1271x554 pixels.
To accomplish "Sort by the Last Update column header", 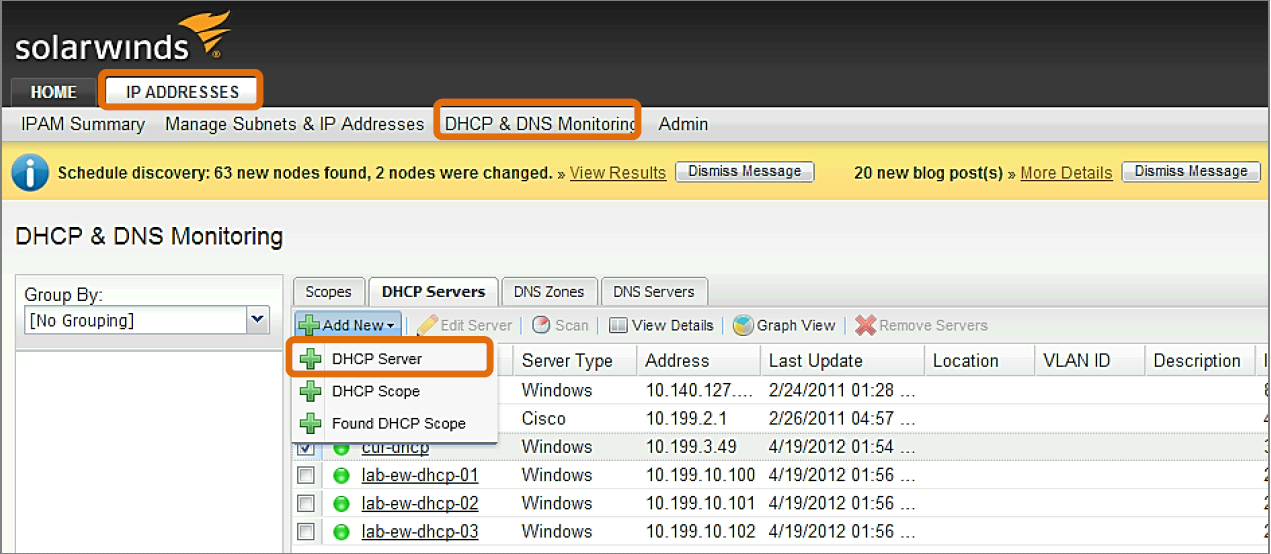I will 841,361.
